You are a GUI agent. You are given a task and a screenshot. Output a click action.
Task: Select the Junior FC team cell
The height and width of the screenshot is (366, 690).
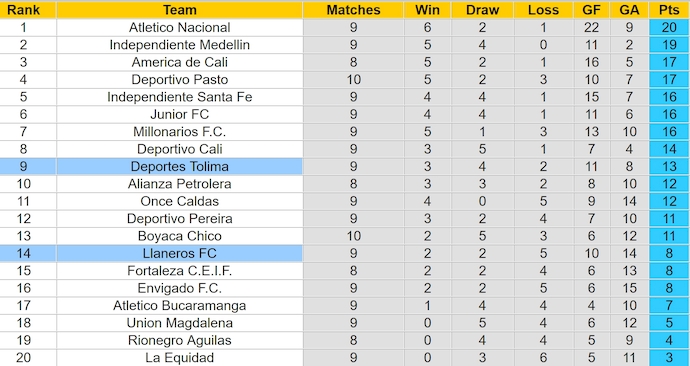[180, 114]
